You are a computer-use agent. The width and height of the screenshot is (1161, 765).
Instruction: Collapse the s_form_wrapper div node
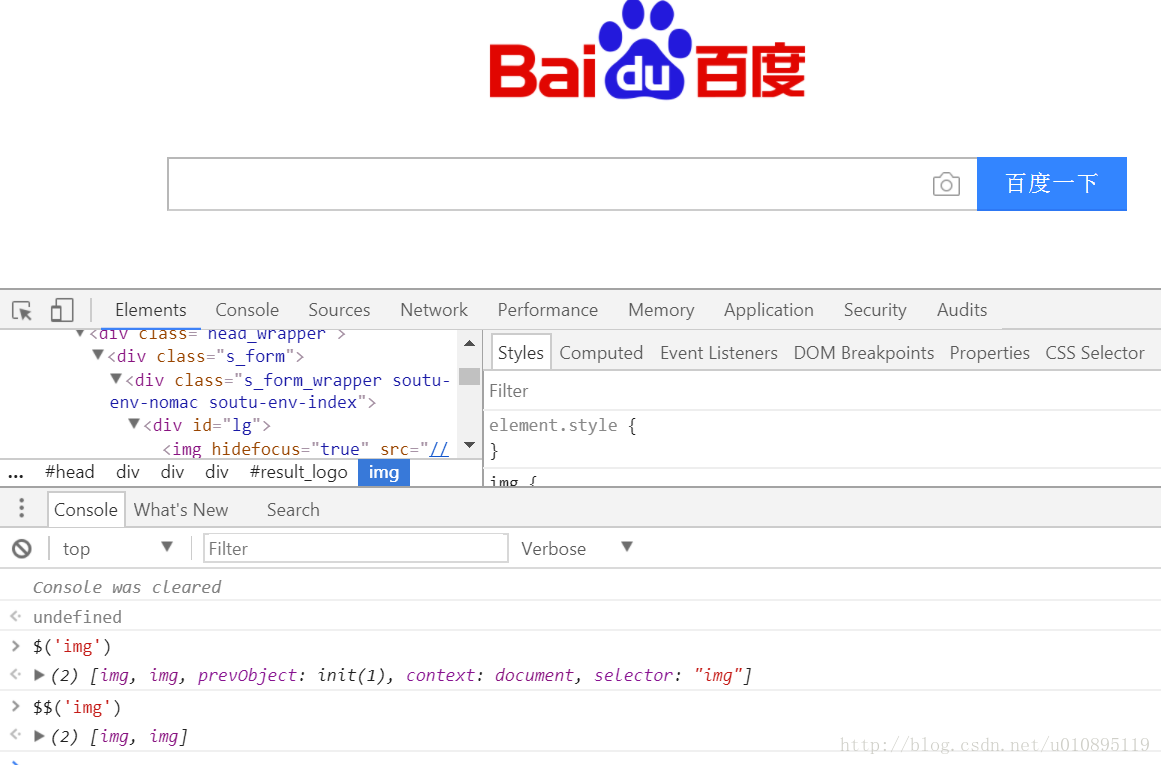(x=116, y=379)
